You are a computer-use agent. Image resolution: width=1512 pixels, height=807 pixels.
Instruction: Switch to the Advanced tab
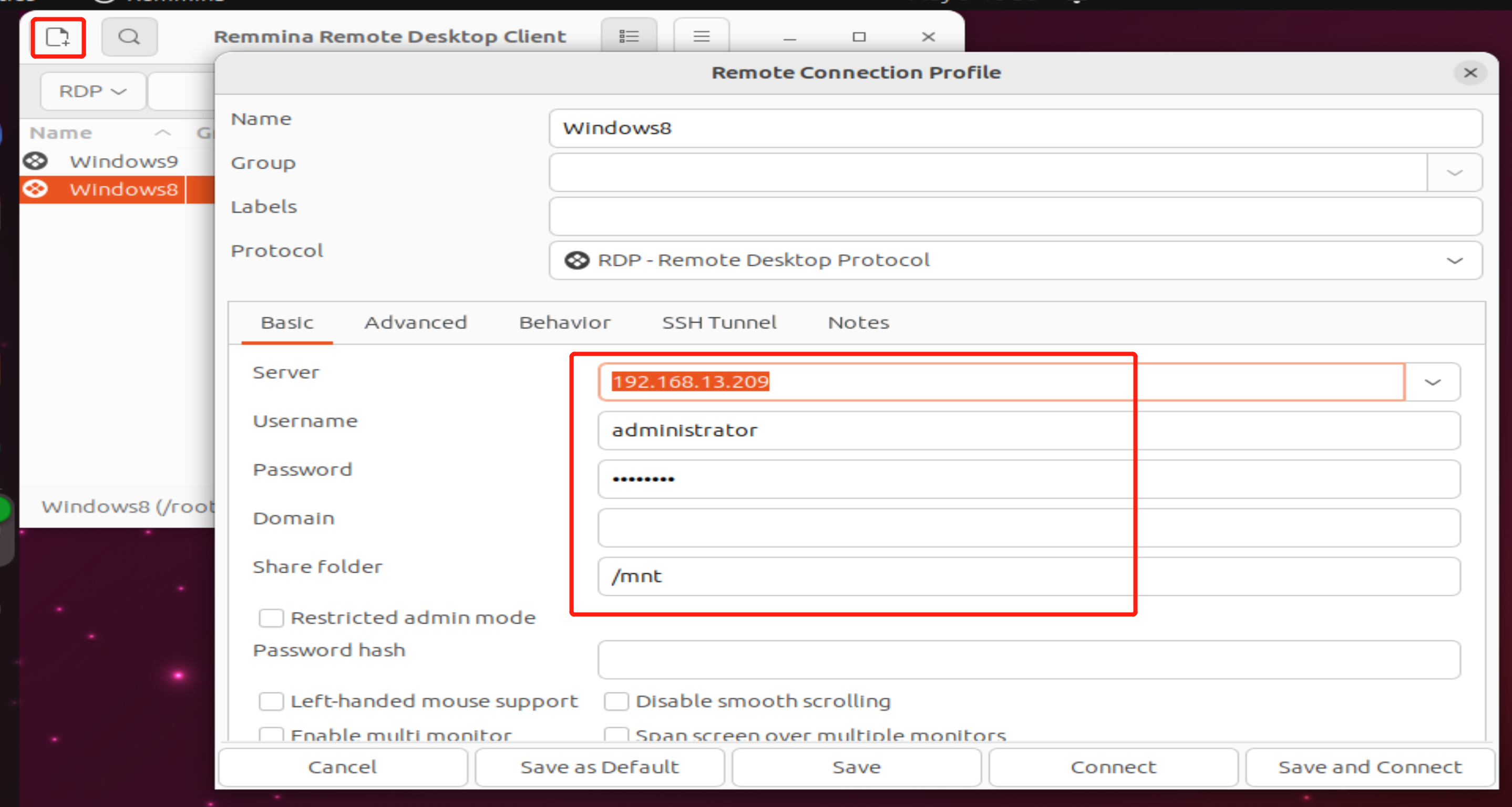tap(416, 322)
